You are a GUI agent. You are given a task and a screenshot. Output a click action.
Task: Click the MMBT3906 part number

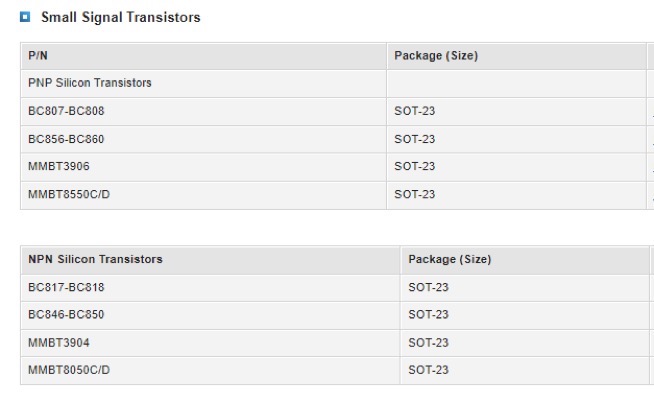(59, 166)
